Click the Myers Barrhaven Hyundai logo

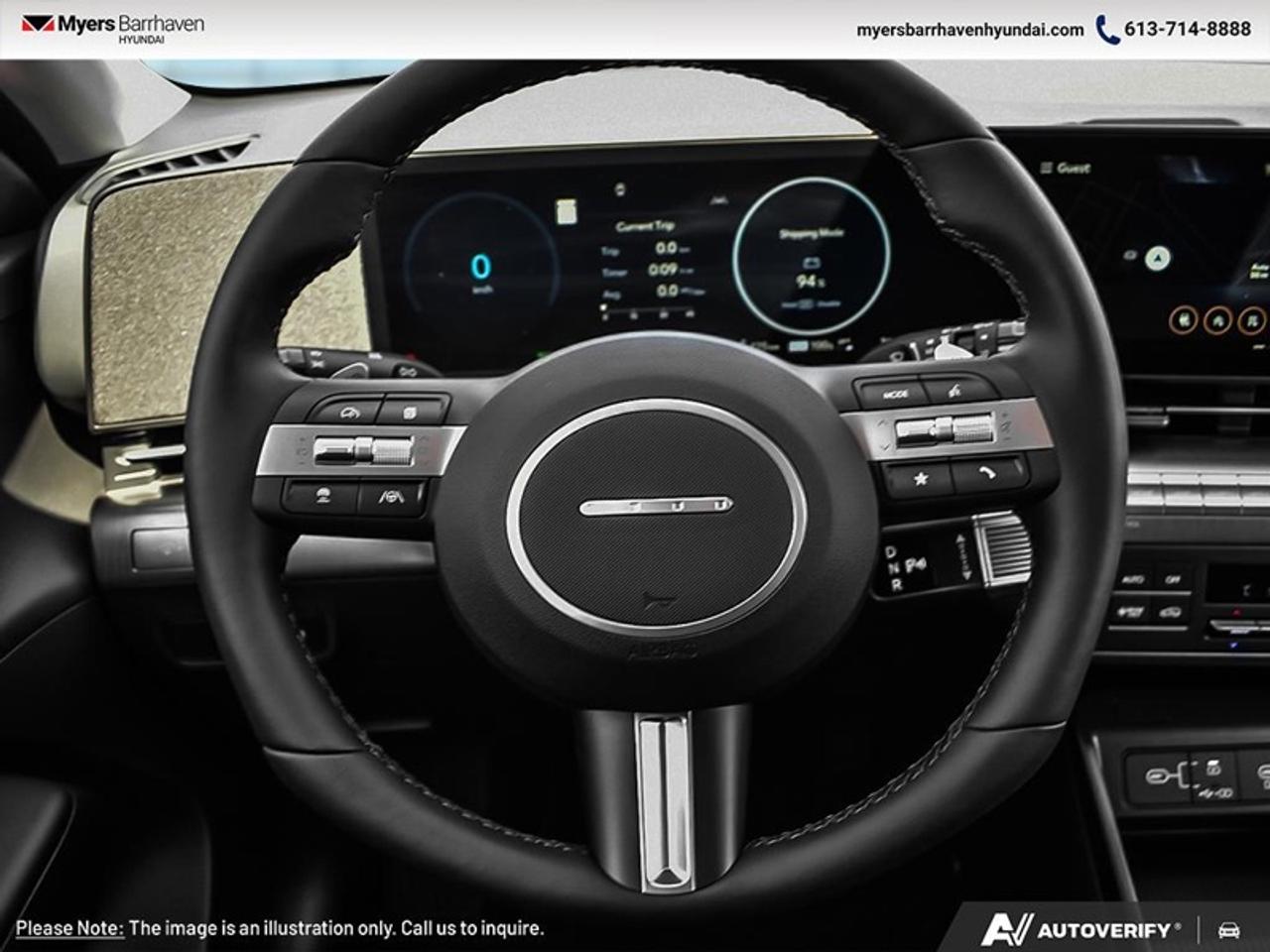click(104, 30)
